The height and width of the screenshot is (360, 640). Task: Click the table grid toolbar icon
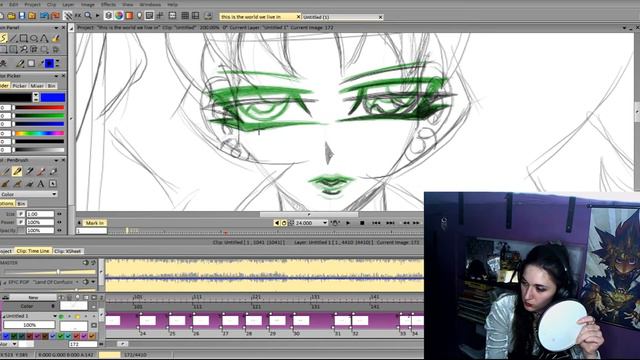coord(185,16)
